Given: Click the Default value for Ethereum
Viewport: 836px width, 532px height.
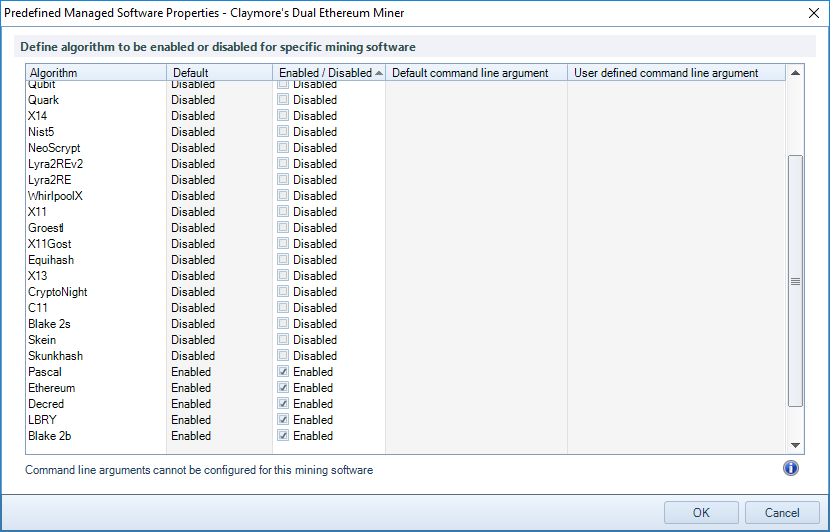Looking at the screenshot, I should pos(191,388).
